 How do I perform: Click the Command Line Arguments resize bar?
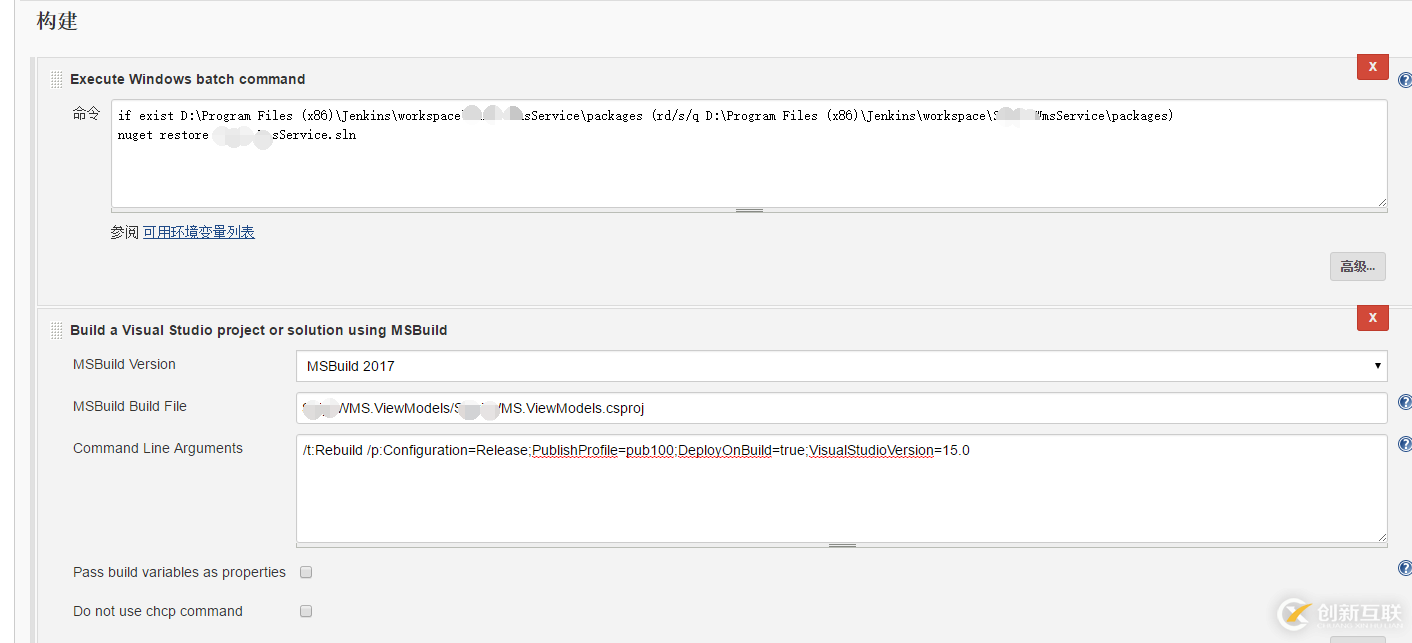click(x=841, y=546)
